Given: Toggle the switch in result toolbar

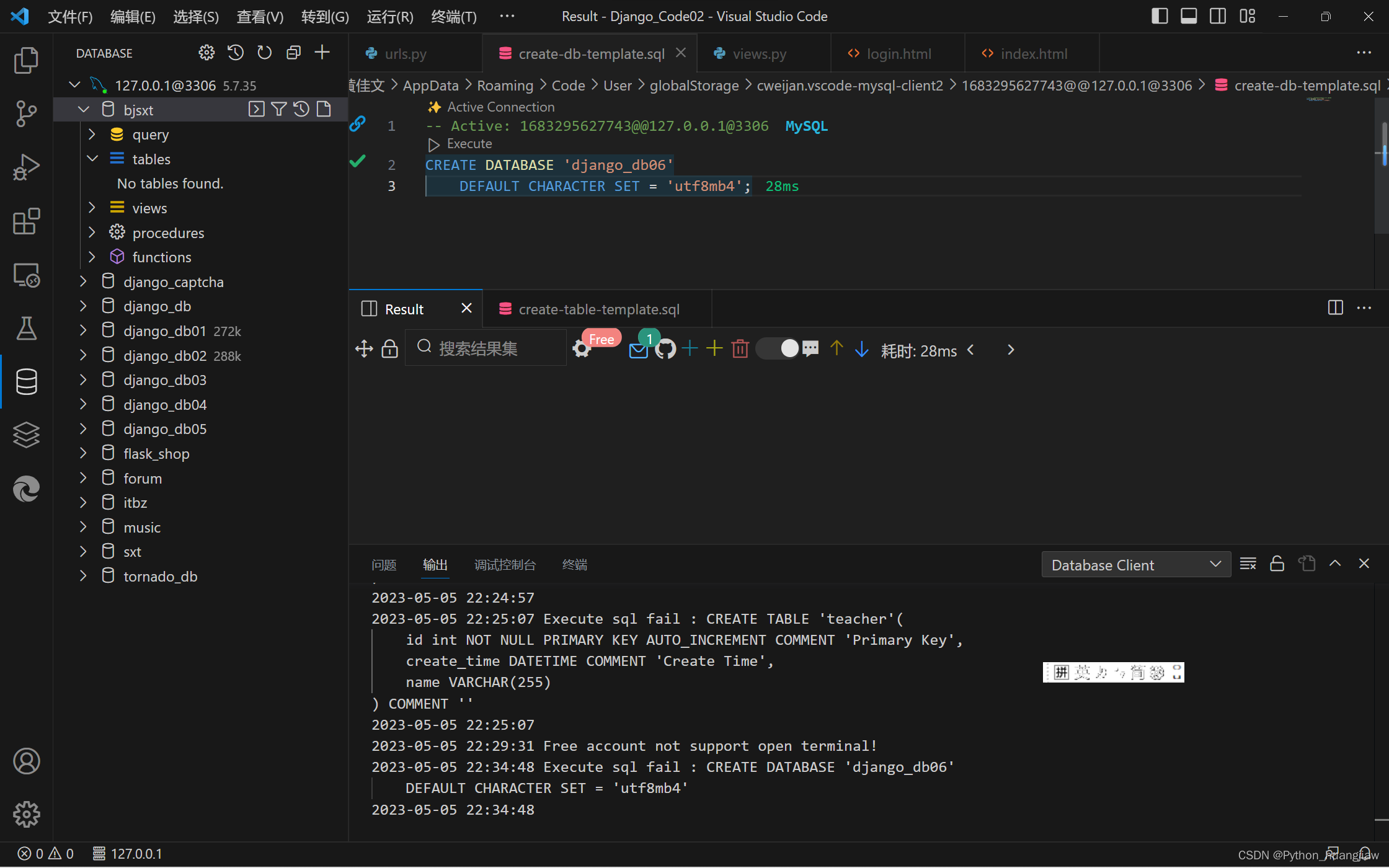Looking at the screenshot, I should pyautogui.click(x=778, y=348).
